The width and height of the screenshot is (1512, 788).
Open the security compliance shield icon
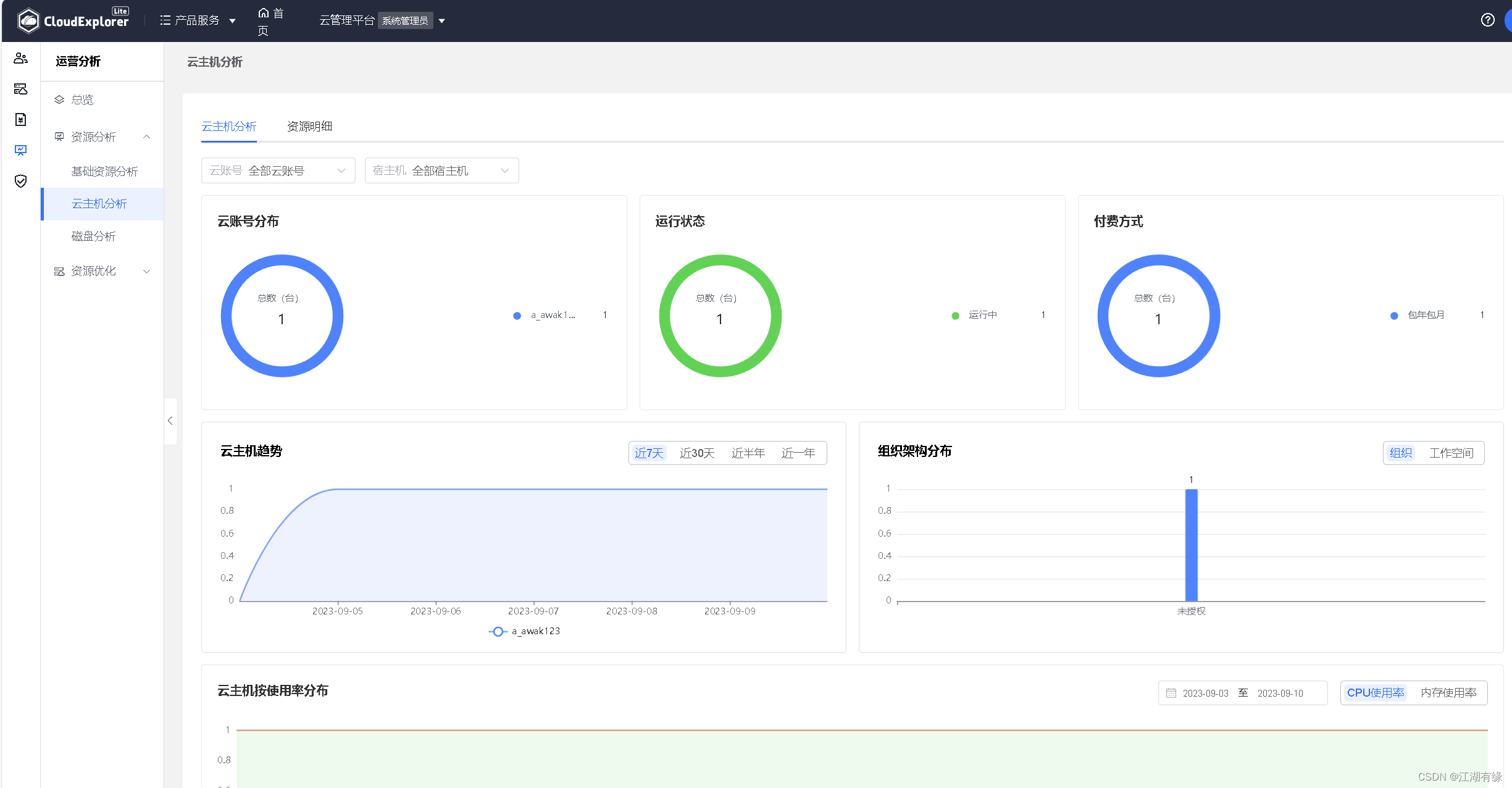20,181
